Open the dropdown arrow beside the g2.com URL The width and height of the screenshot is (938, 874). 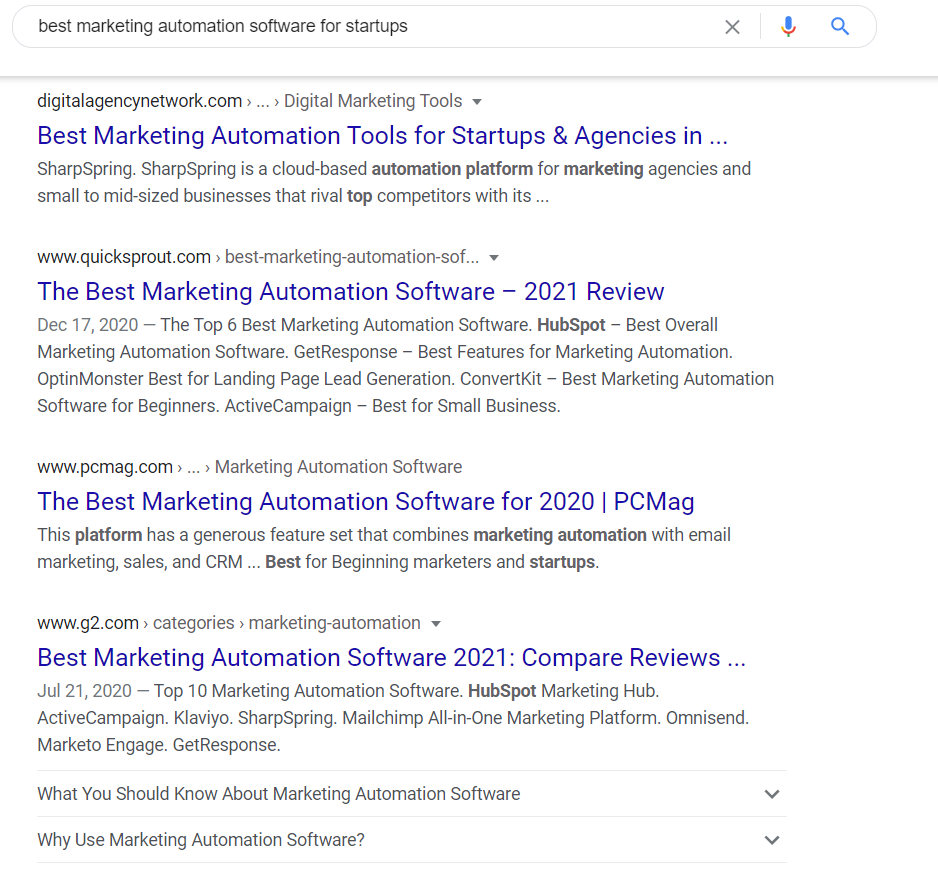click(x=436, y=624)
